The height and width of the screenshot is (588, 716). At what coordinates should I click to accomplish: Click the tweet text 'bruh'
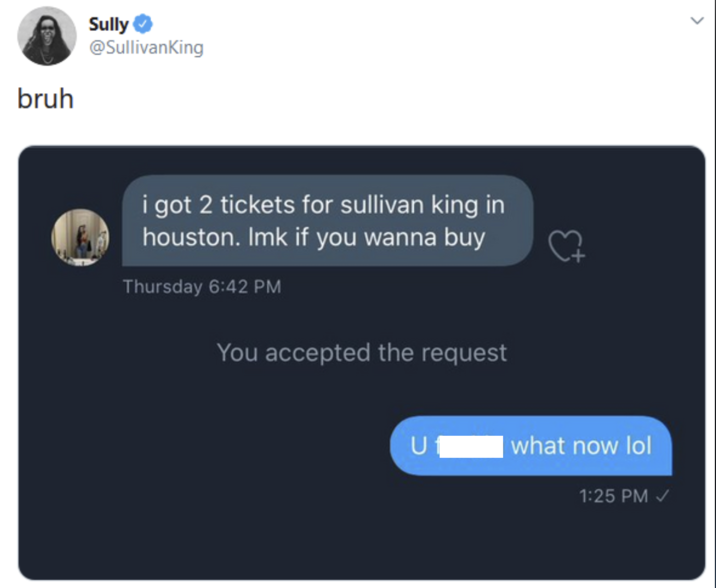[x=46, y=101]
